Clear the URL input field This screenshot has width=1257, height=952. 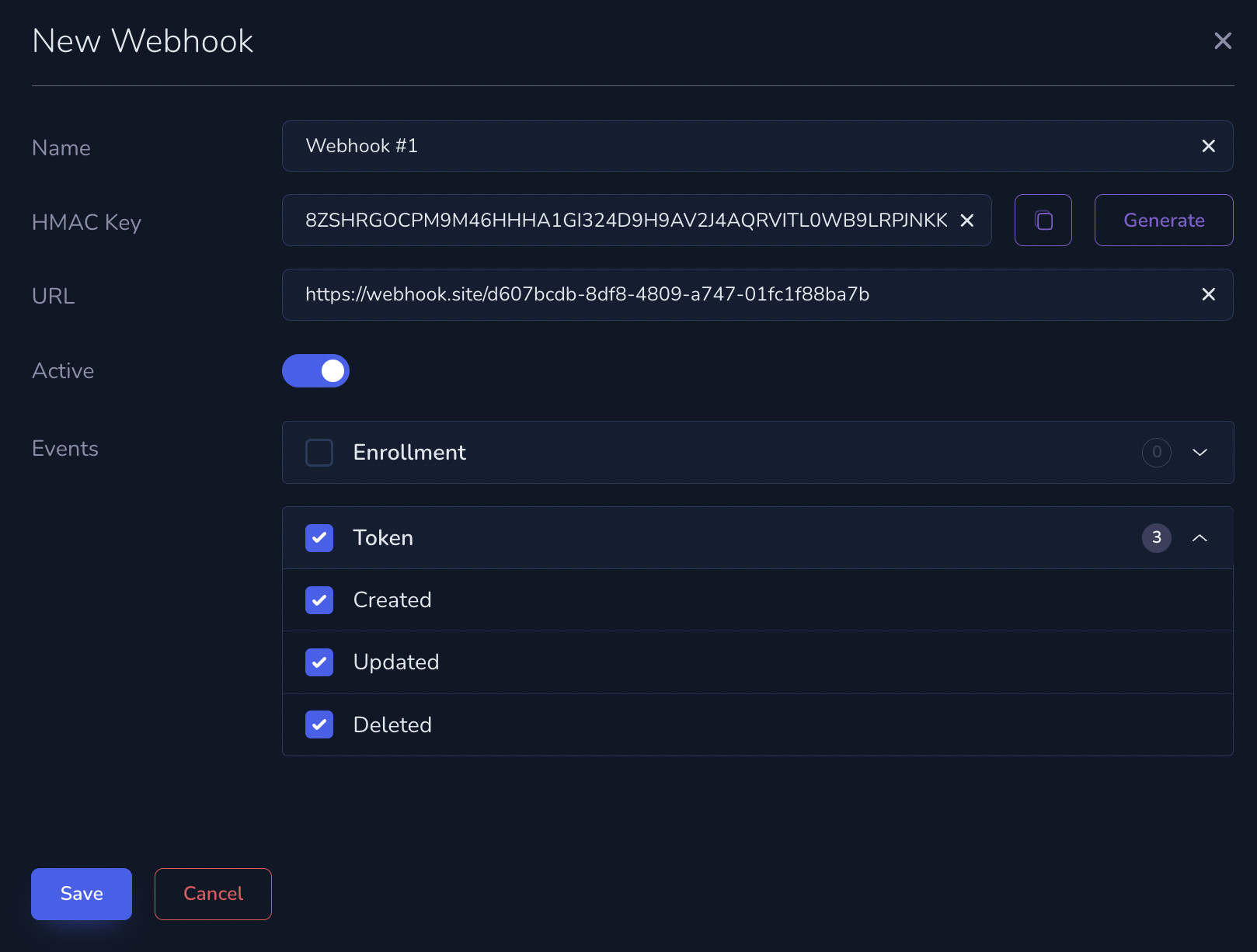coord(1208,294)
